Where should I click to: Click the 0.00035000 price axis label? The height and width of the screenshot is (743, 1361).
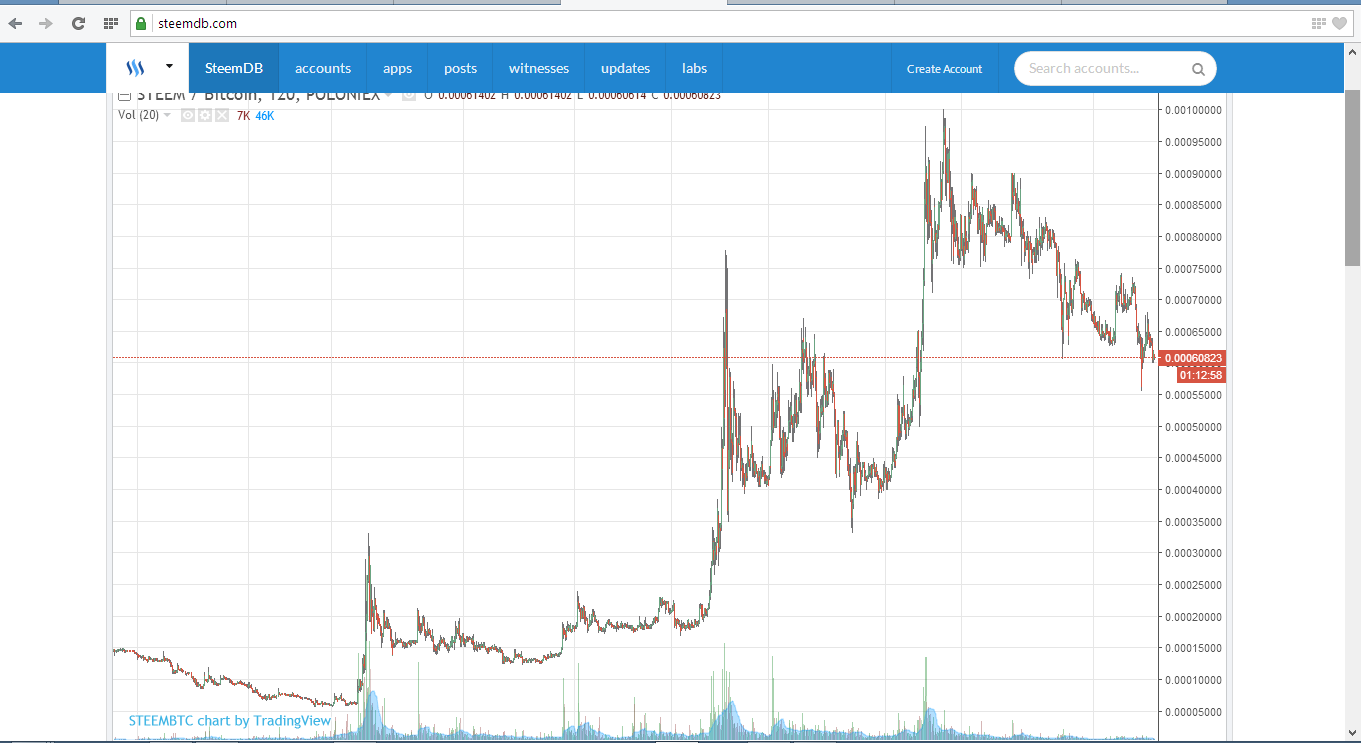click(1194, 522)
